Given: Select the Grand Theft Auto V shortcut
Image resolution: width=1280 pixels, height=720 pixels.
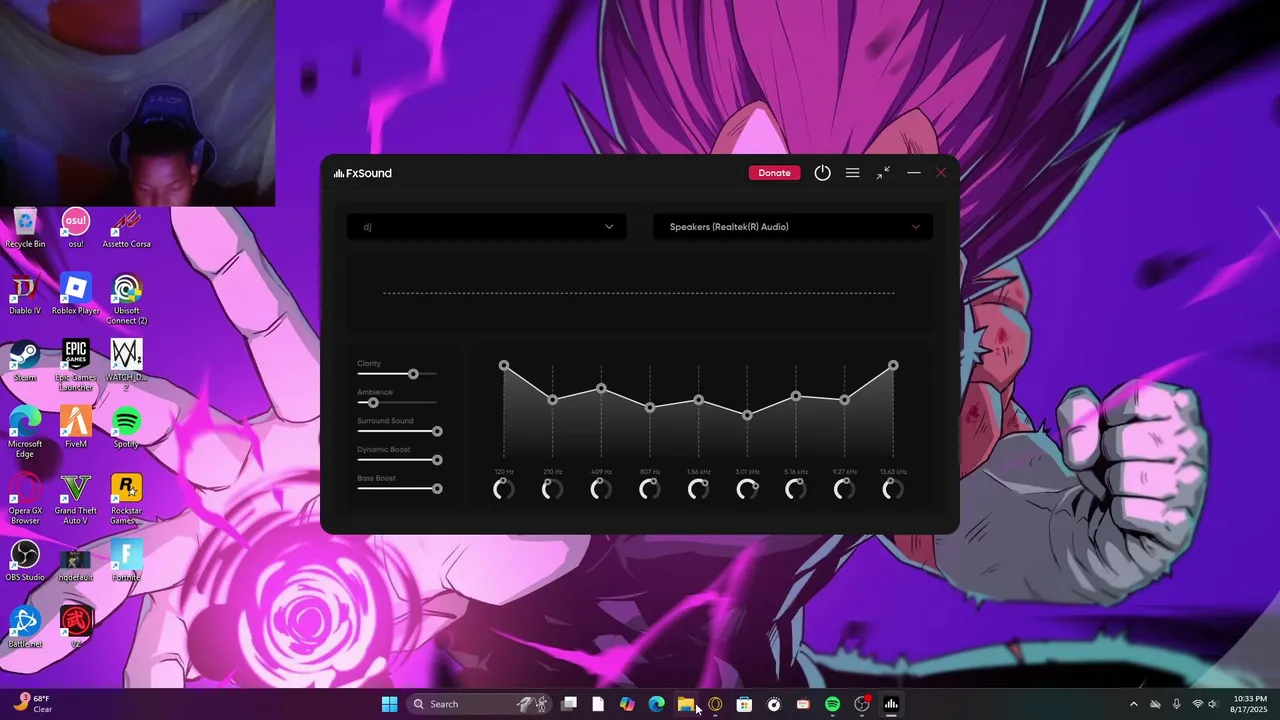Looking at the screenshot, I should pos(76,500).
